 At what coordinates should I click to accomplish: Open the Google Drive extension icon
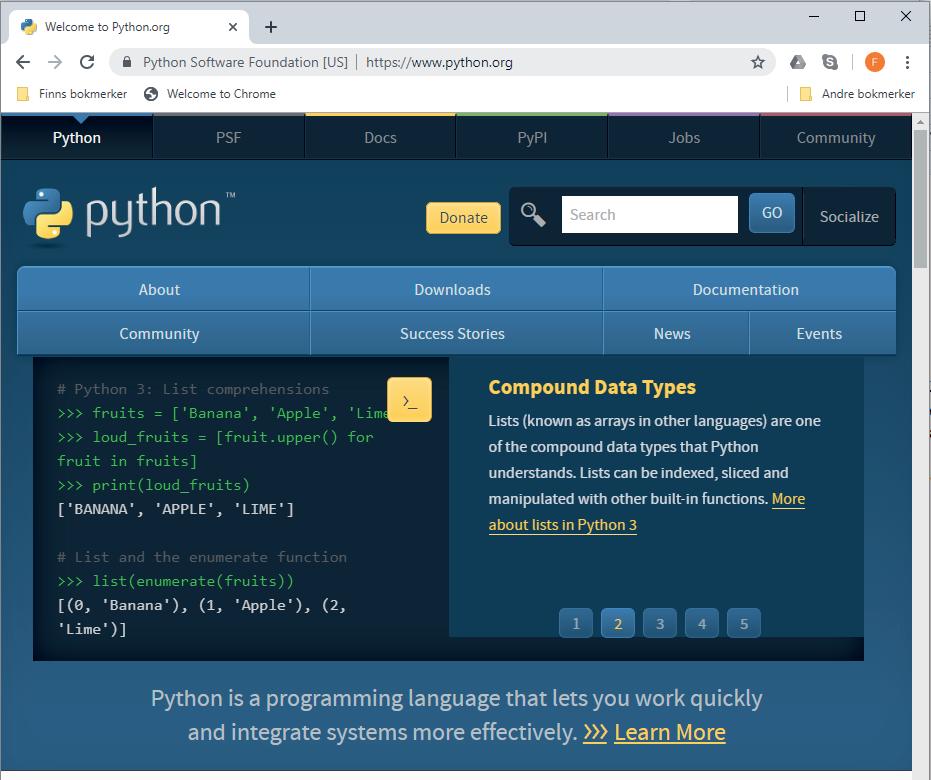(x=797, y=62)
